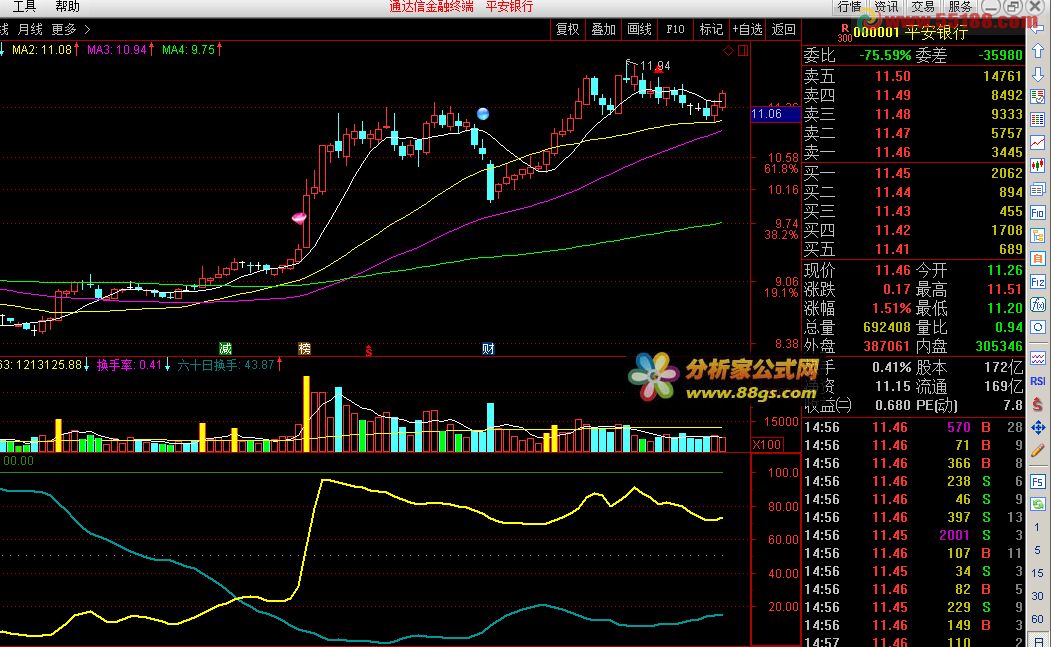Click the X100 volume scale label
This screenshot has height=647, width=1051.
(x=766, y=445)
